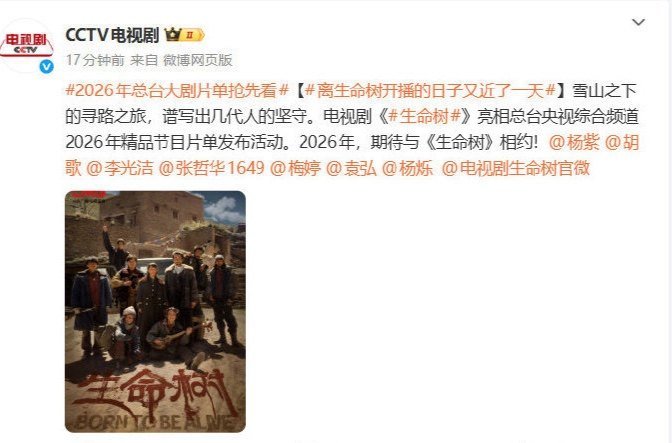The image size is (672, 443).
Task: Visit the @杨烁 mention profile
Action: [407, 168]
